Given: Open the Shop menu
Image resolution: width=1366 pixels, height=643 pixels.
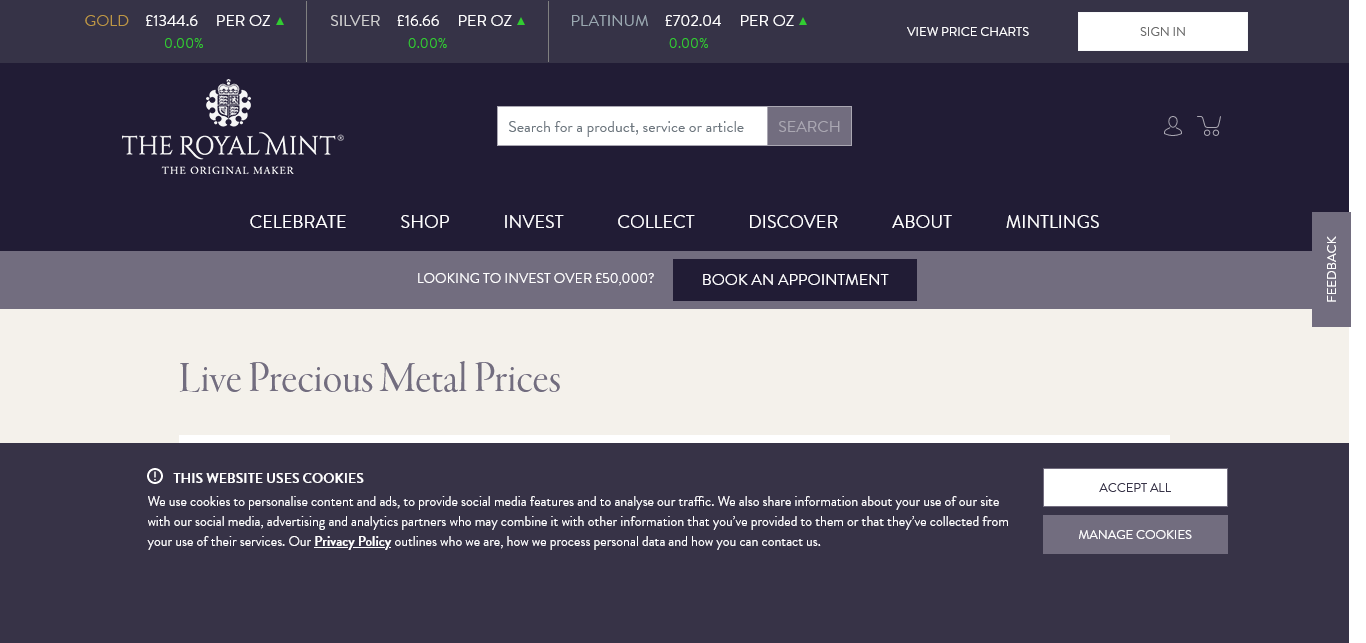Looking at the screenshot, I should pos(425,222).
